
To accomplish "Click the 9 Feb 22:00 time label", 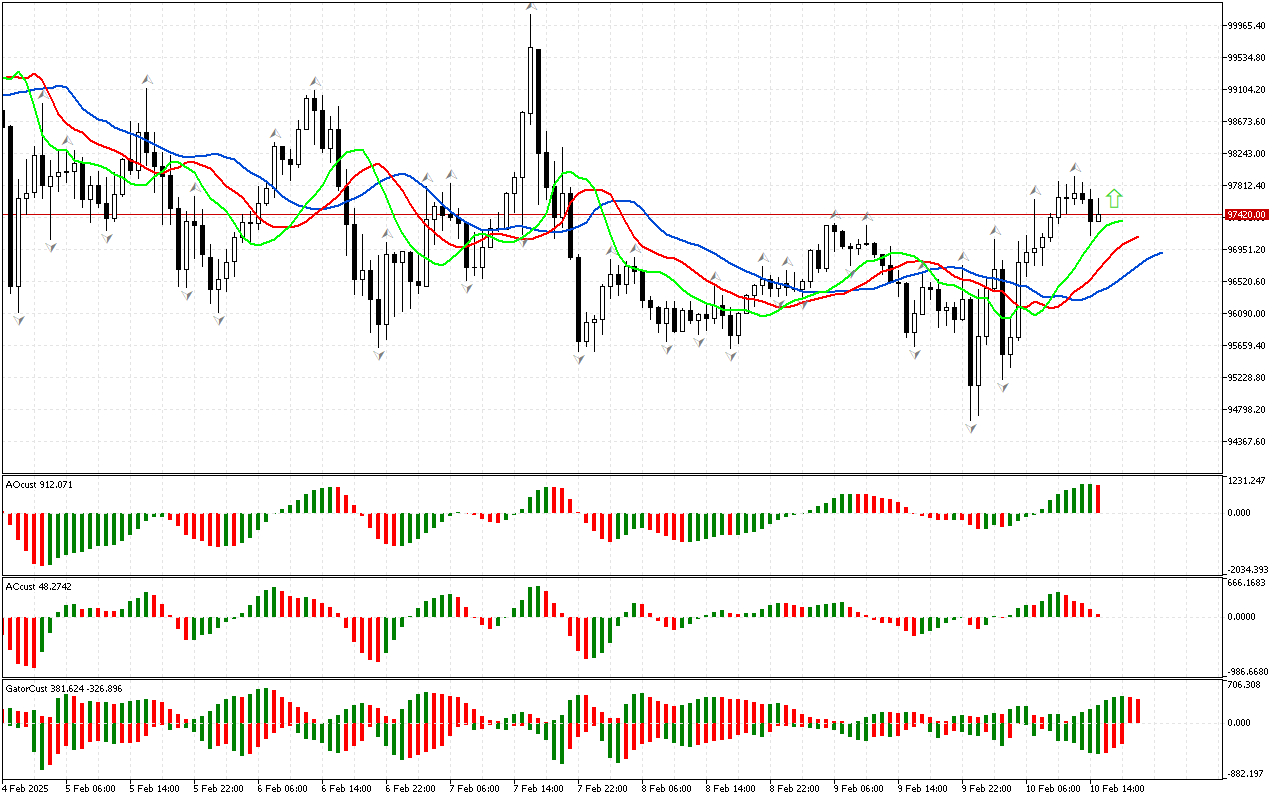I will [987, 788].
